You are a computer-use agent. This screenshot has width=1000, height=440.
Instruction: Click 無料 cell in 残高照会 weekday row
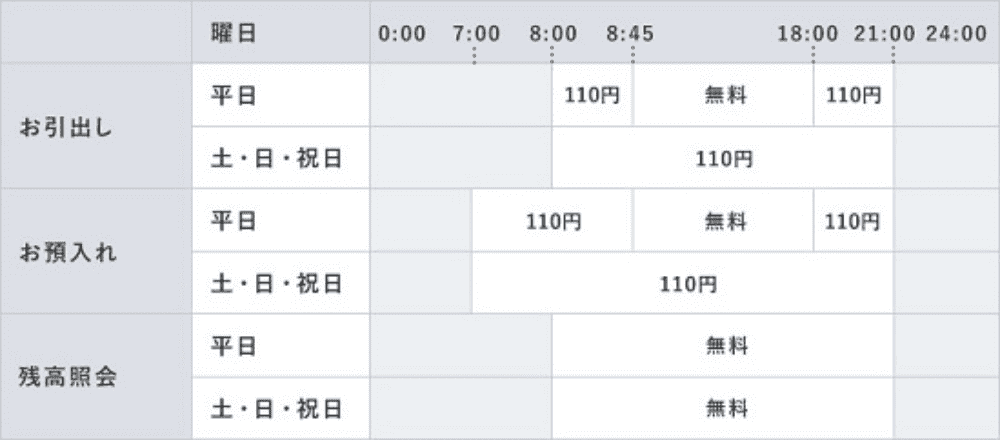(723, 346)
